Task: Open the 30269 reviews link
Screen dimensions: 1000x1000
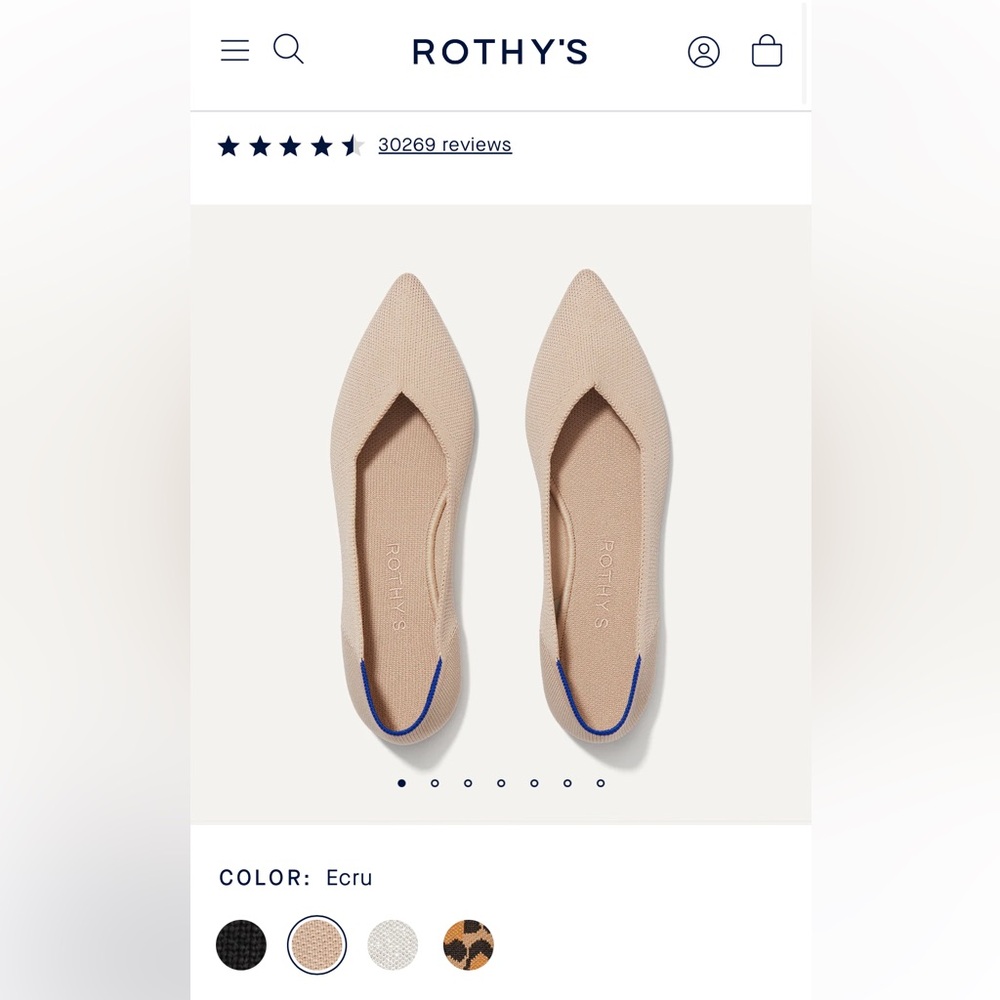Action: [444, 145]
